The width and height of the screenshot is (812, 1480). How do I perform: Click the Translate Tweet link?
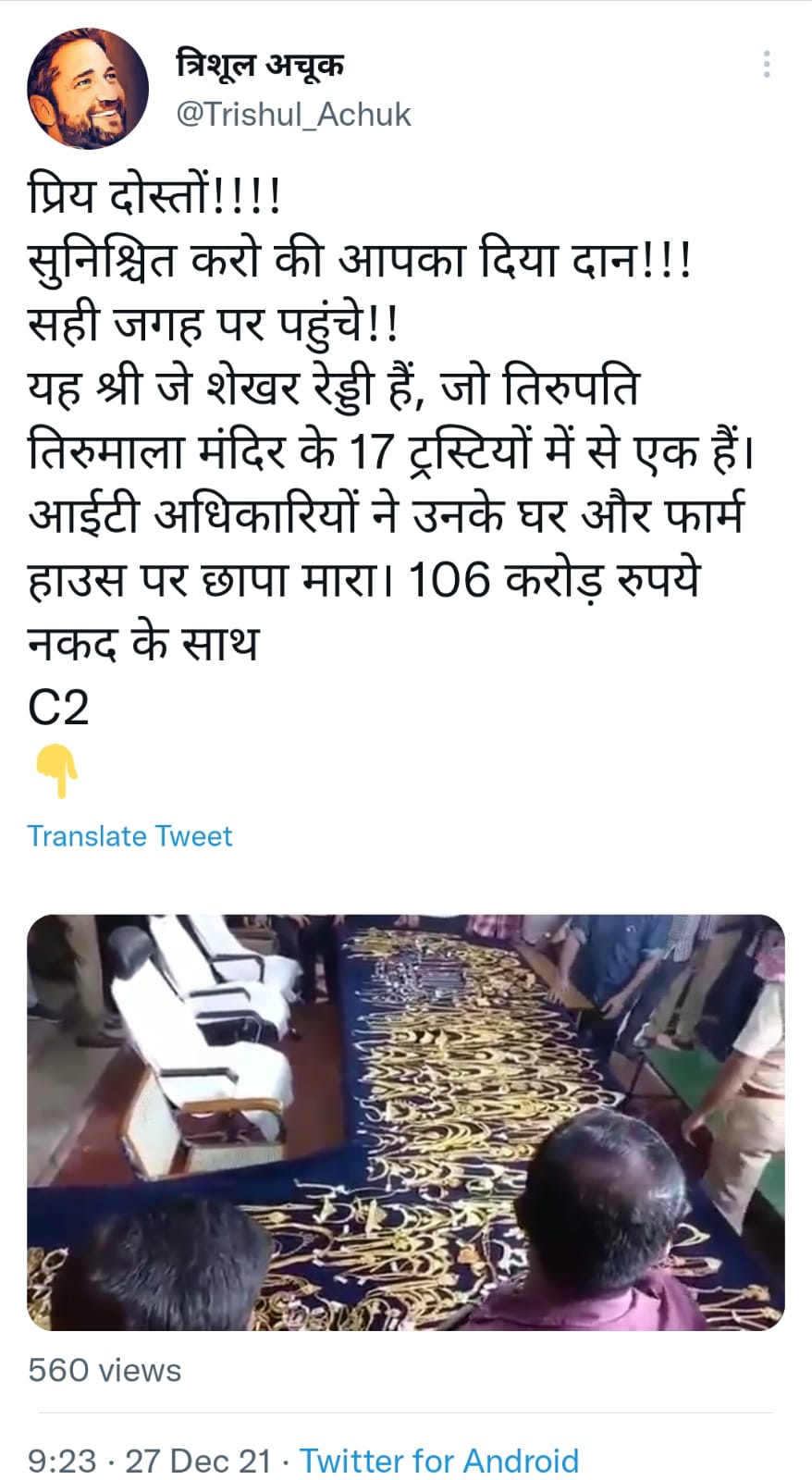pos(129,836)
